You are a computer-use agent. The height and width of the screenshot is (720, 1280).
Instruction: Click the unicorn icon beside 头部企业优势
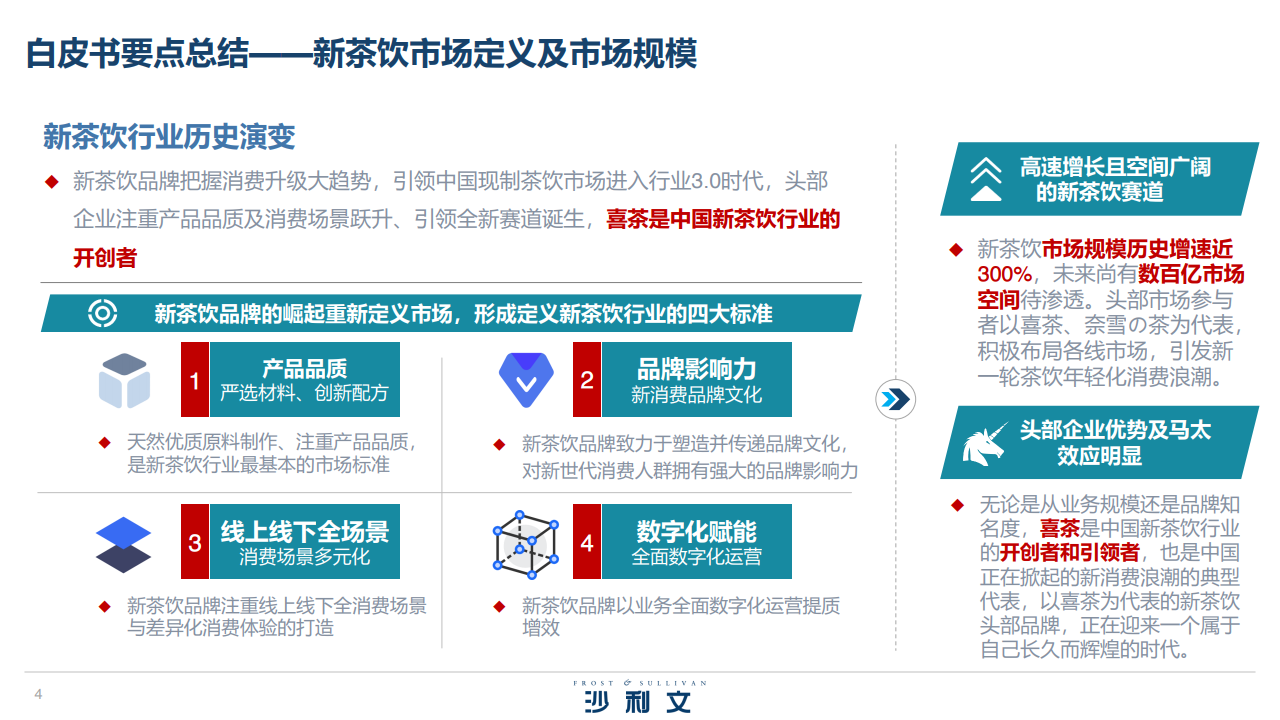click(x=984, y=443)
